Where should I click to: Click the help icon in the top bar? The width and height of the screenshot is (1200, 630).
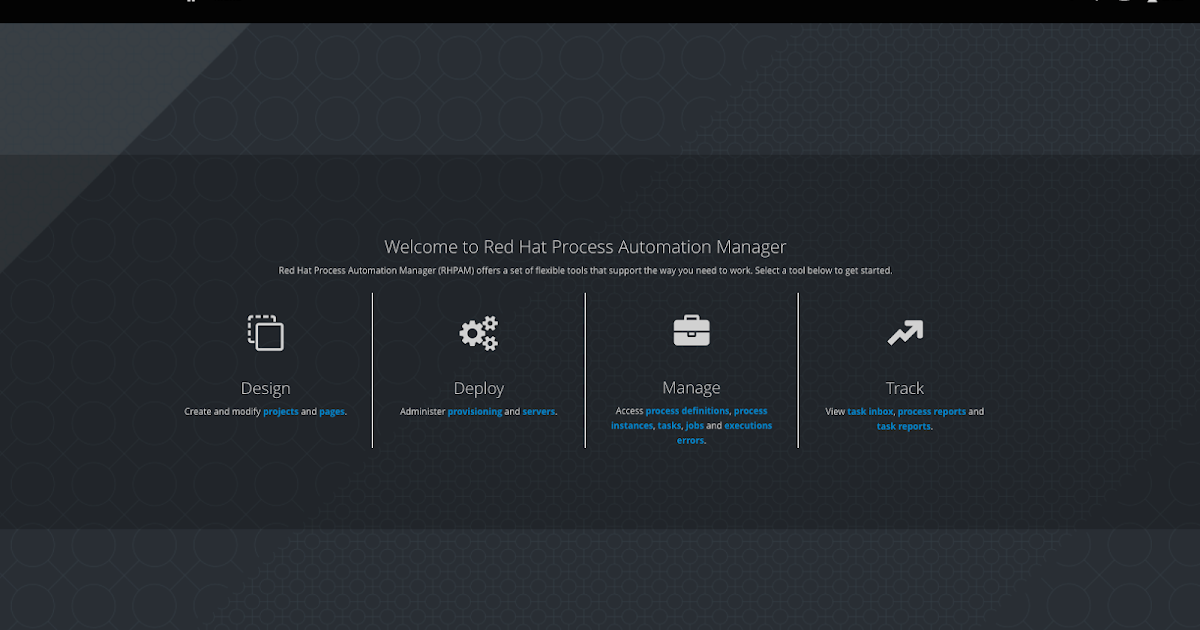tap(1096, 4)
